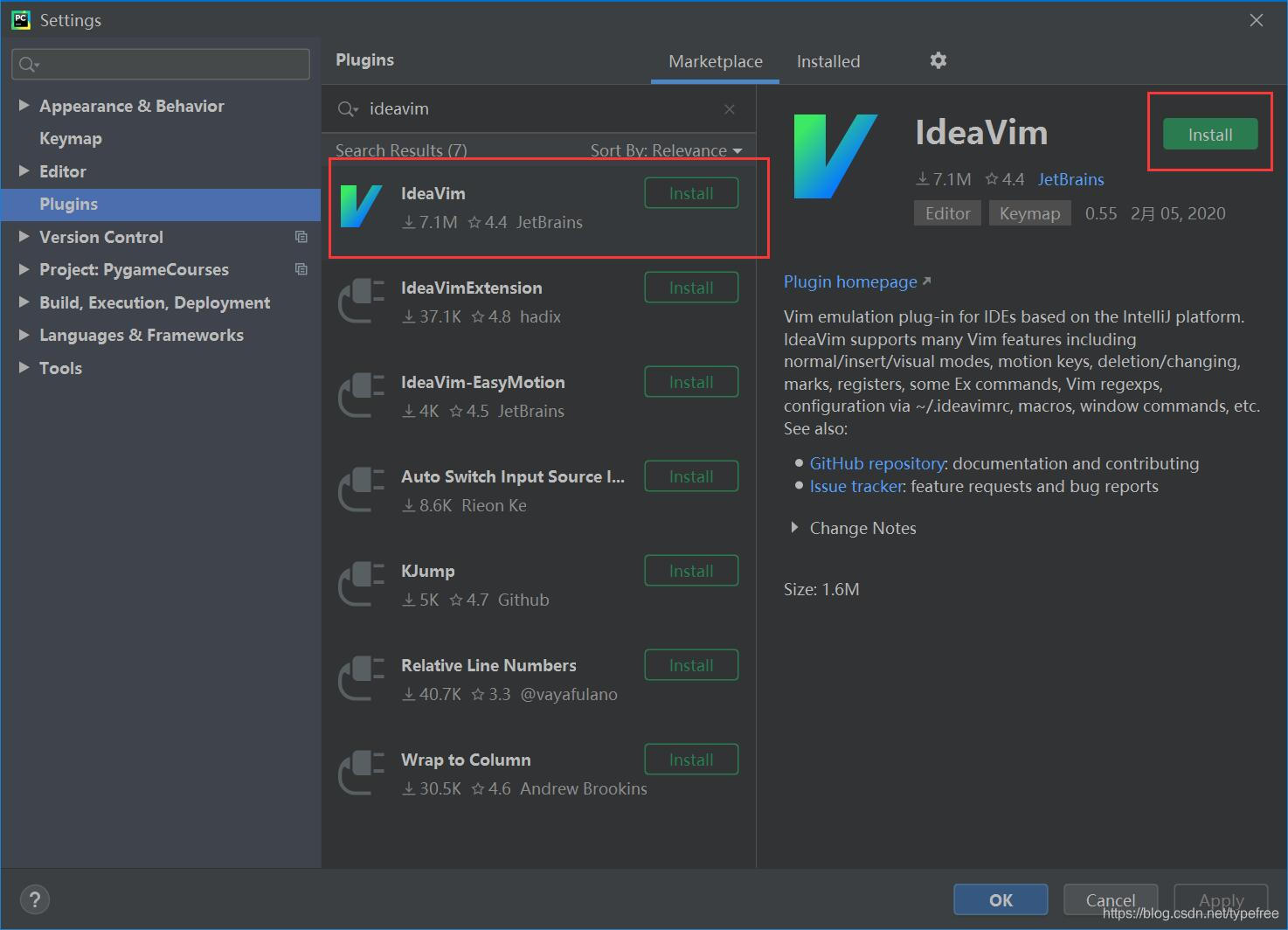Click the PyCharm logo in the title bar

(20, 20)
